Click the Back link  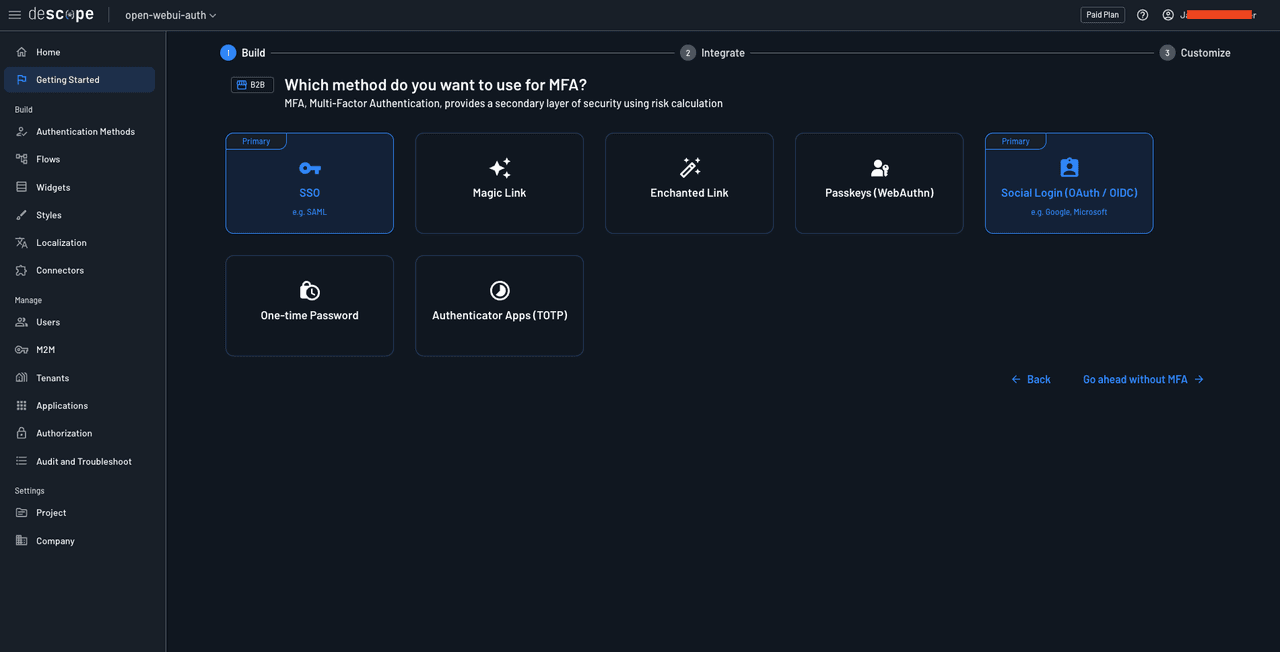1031,379
